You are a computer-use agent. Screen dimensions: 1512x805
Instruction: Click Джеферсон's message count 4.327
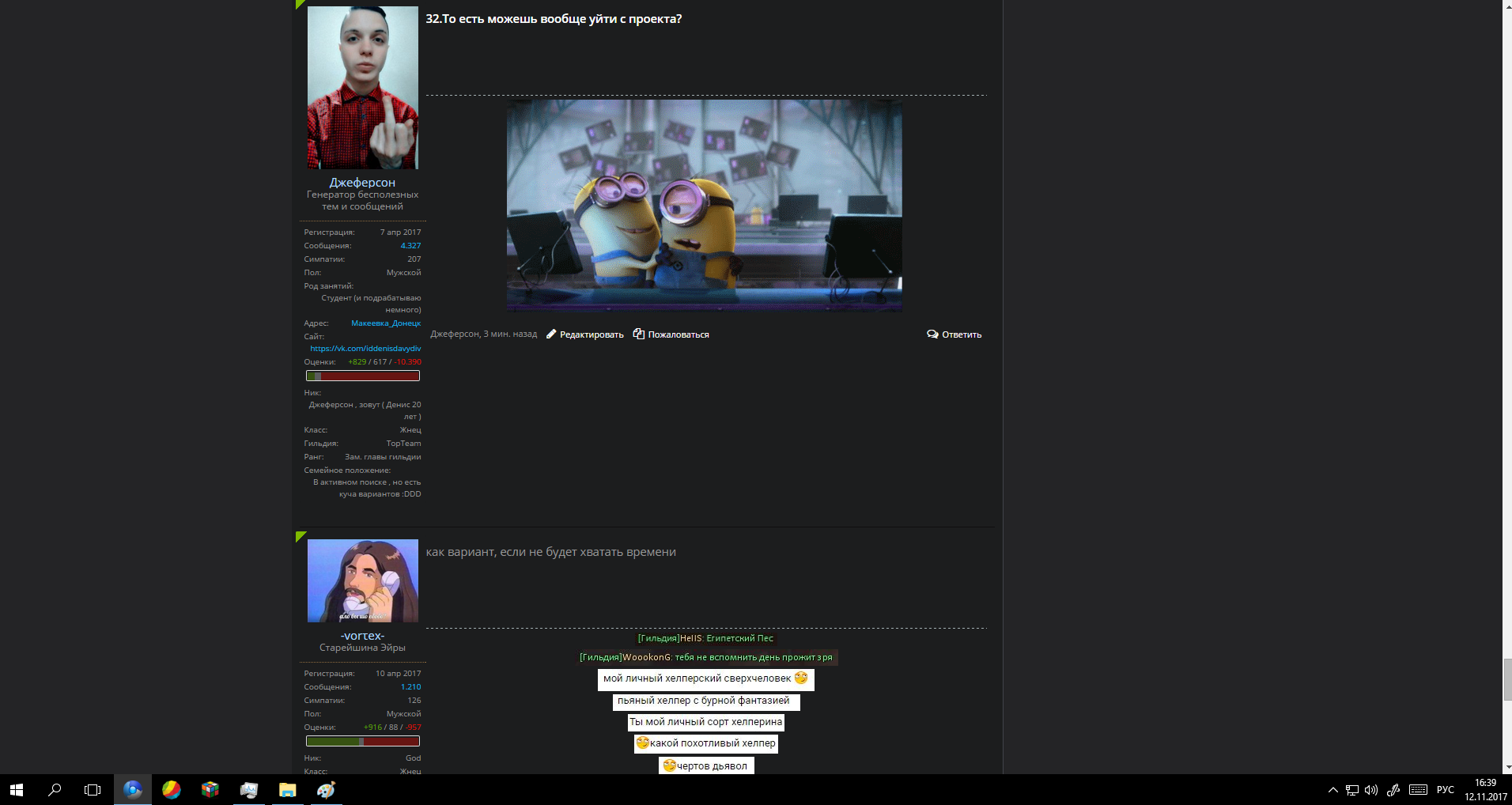click(x=410, y=246)
